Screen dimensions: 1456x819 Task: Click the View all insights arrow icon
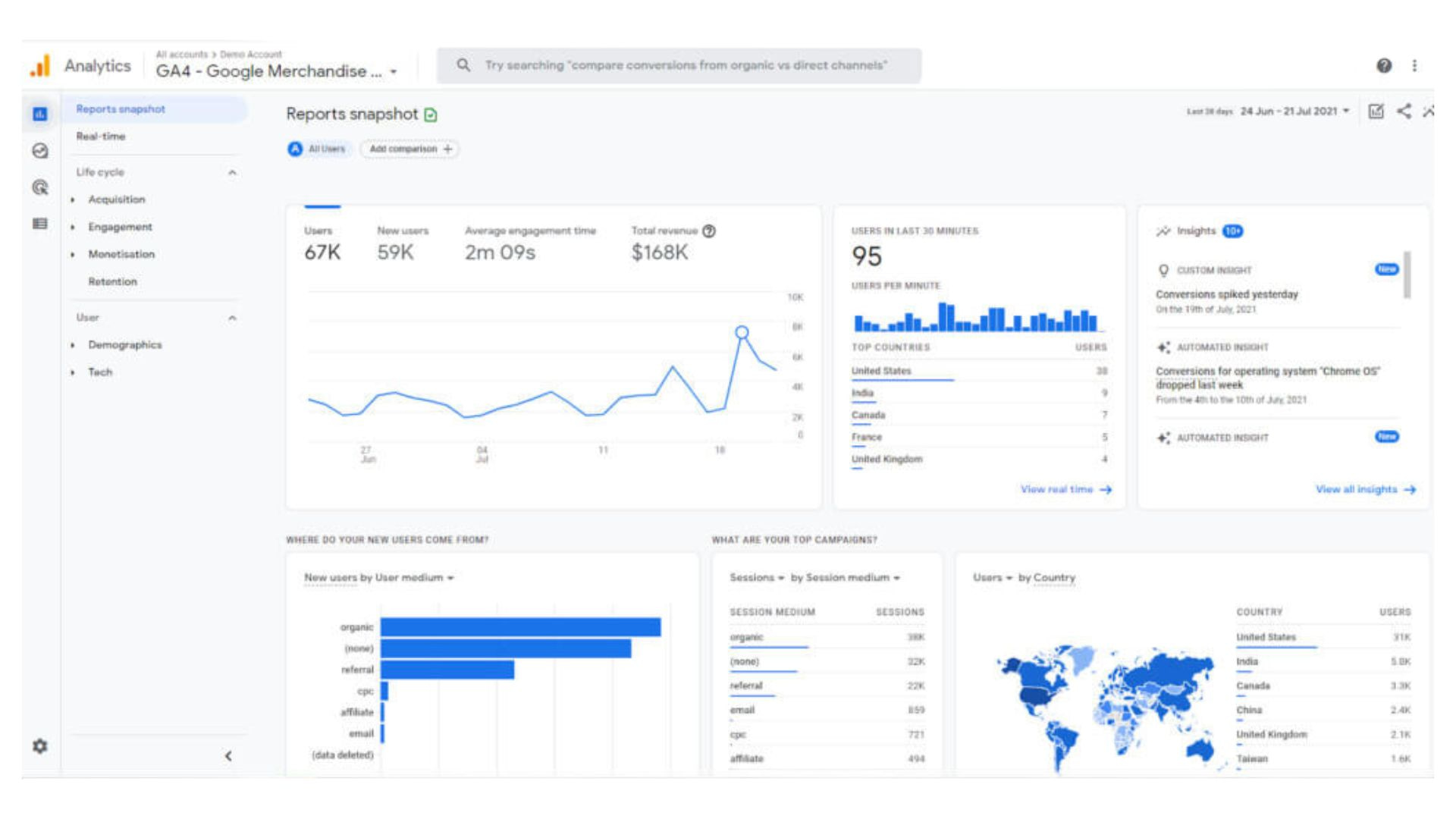1410,490
